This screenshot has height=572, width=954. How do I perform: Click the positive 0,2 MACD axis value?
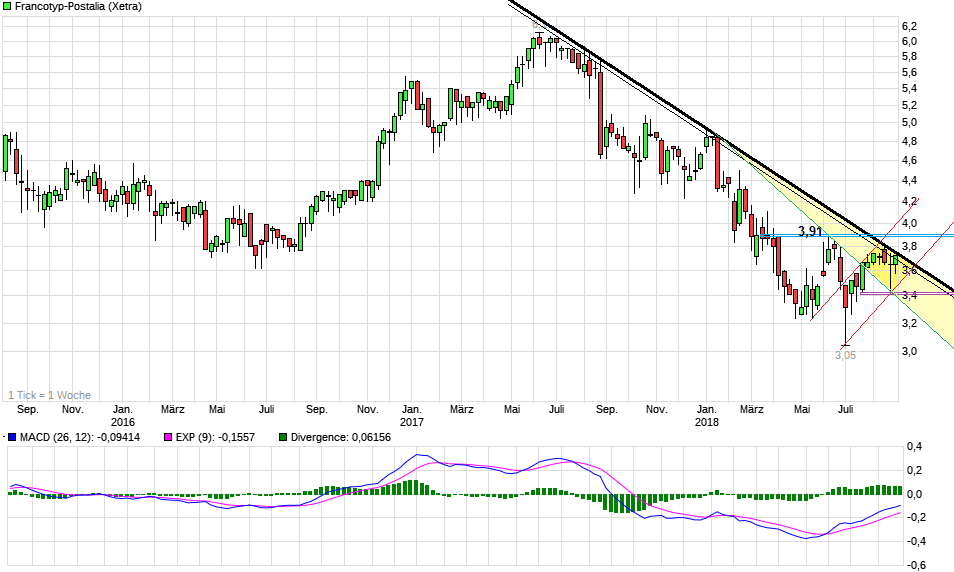pyautogui.click(x=914, y=470)
